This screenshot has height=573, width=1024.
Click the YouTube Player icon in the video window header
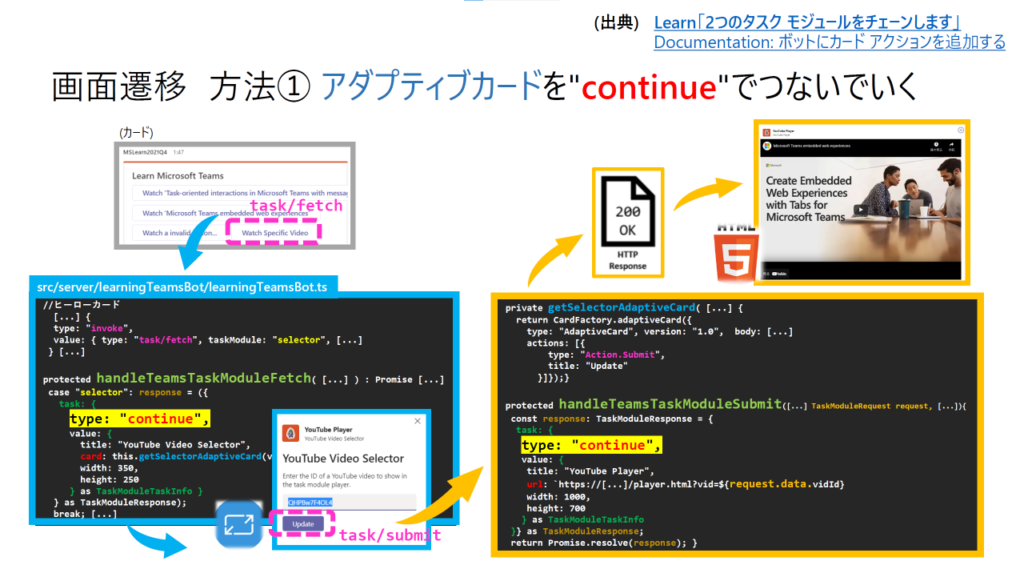[x=765, y=130]
